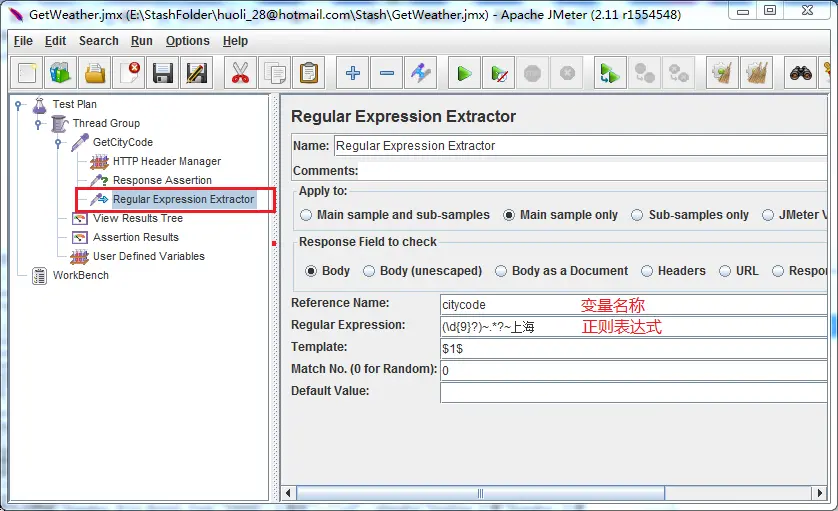
Task: Click the Match No. input field
Action: tap(633, 370)
